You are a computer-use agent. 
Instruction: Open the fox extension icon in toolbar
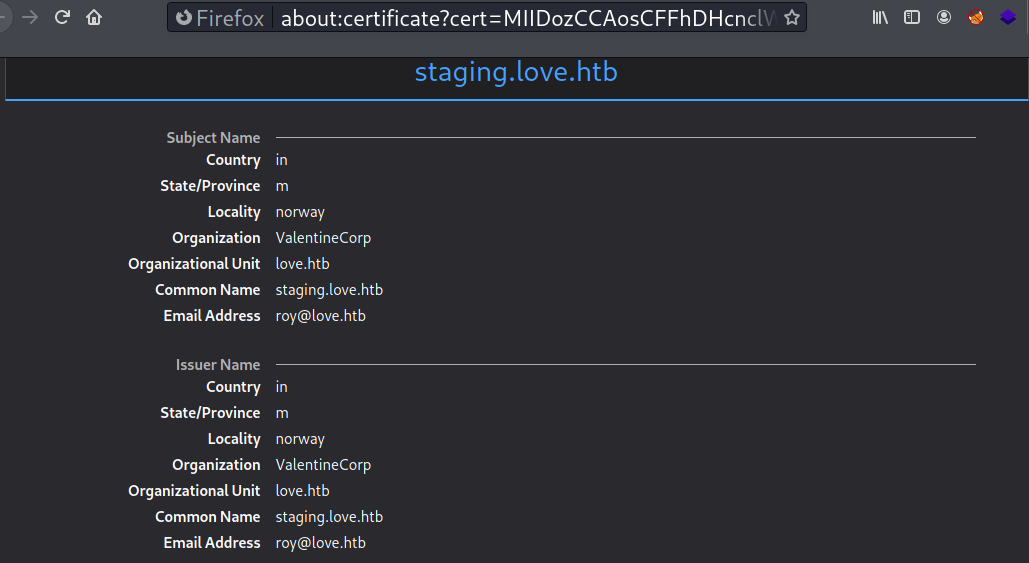[976, 17]
